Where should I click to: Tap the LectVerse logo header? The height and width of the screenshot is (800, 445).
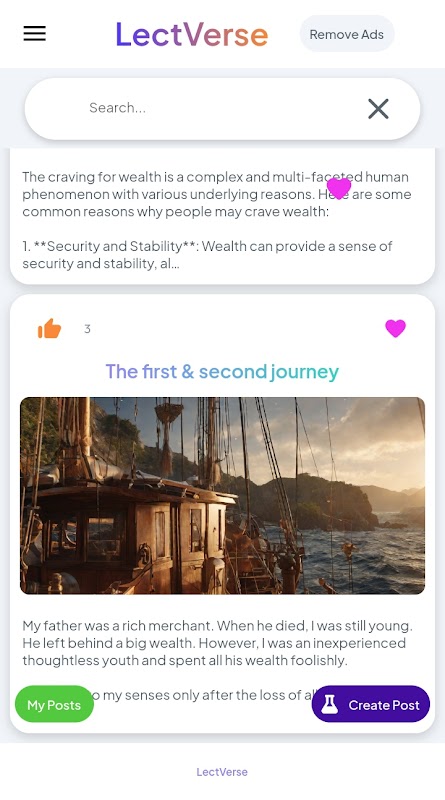pyautogui.click(x=192, y=34)
